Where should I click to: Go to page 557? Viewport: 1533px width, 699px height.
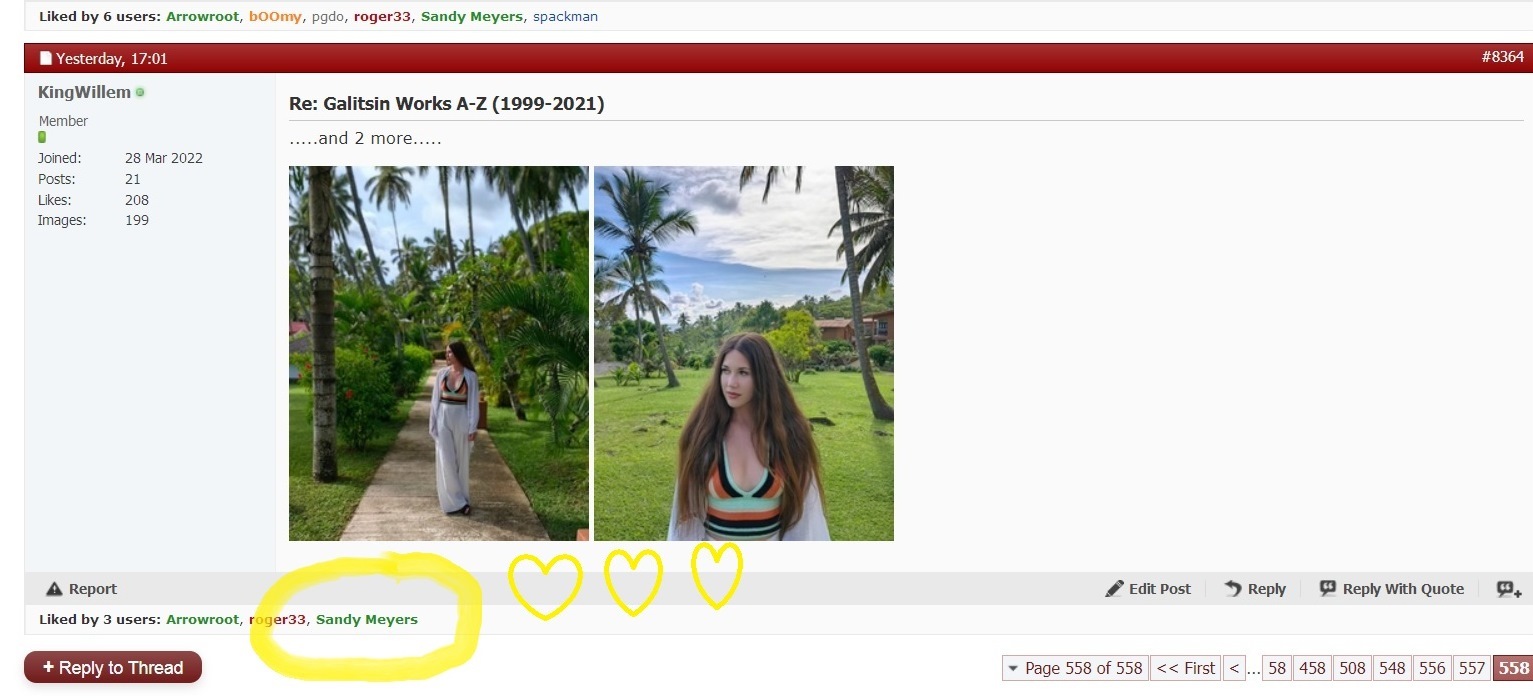(1472, 668)
